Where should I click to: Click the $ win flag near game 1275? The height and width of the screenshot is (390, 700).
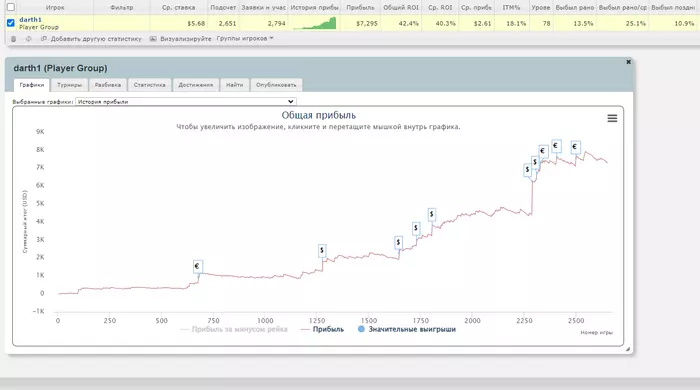[322, 250]
